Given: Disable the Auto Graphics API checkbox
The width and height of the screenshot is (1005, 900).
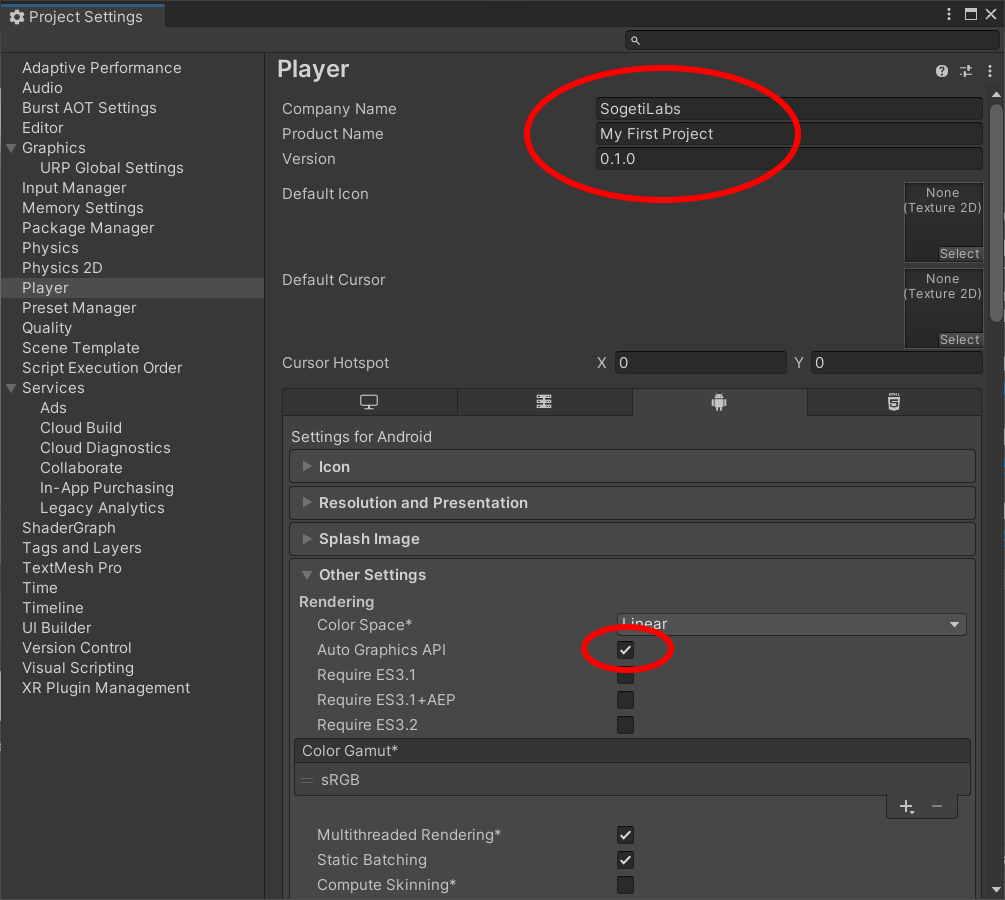Looking at the screenshot, I should (x=625, y=650).
